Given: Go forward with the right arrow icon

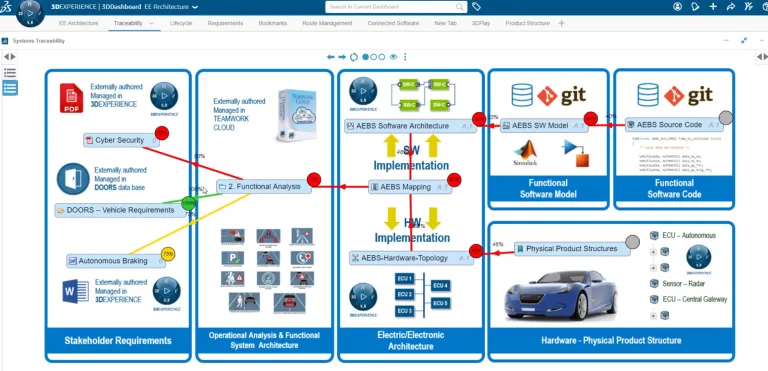Looking at the screenshot, I should pyautogui.click(x=342, y=57).
